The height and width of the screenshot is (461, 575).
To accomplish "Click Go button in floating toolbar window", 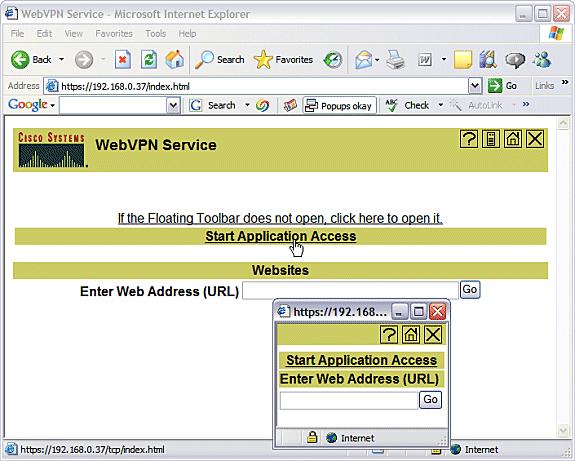I will pyautogui.click(x=431, y=399).
